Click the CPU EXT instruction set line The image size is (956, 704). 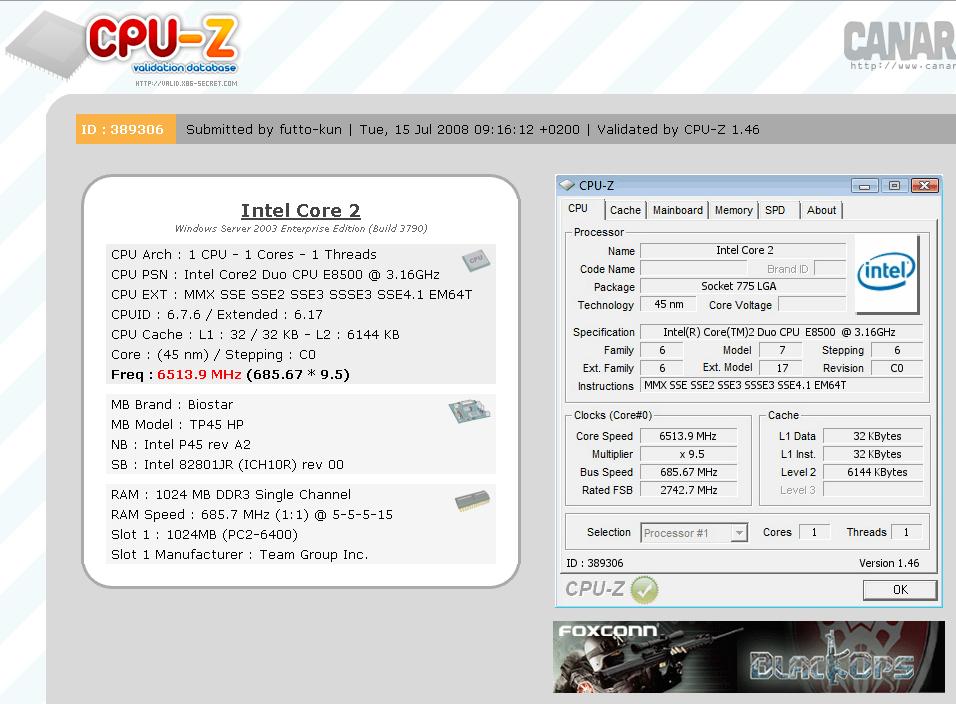click(x=291, y=294)
